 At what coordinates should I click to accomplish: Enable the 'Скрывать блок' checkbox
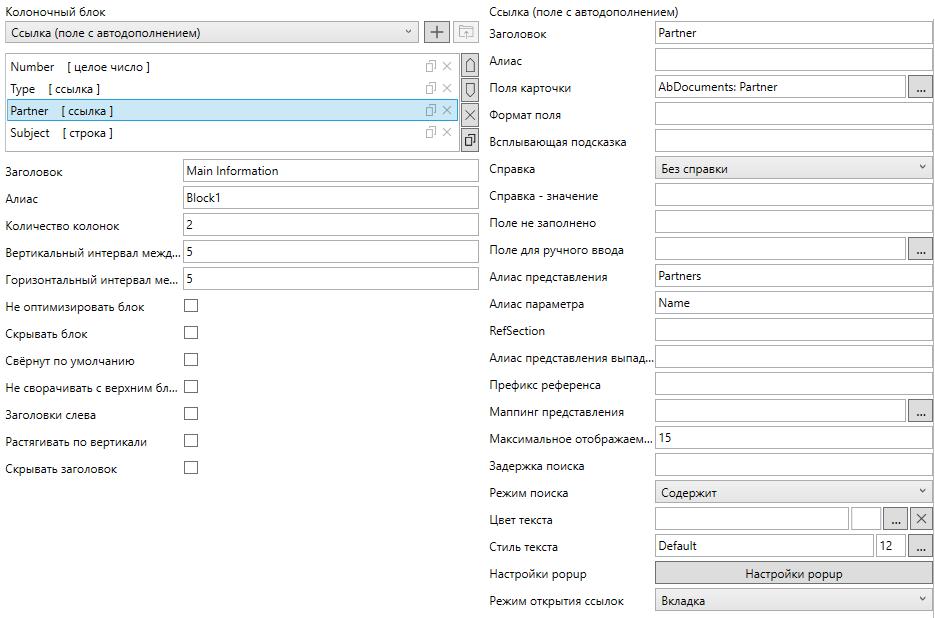[x=191, y=332]
